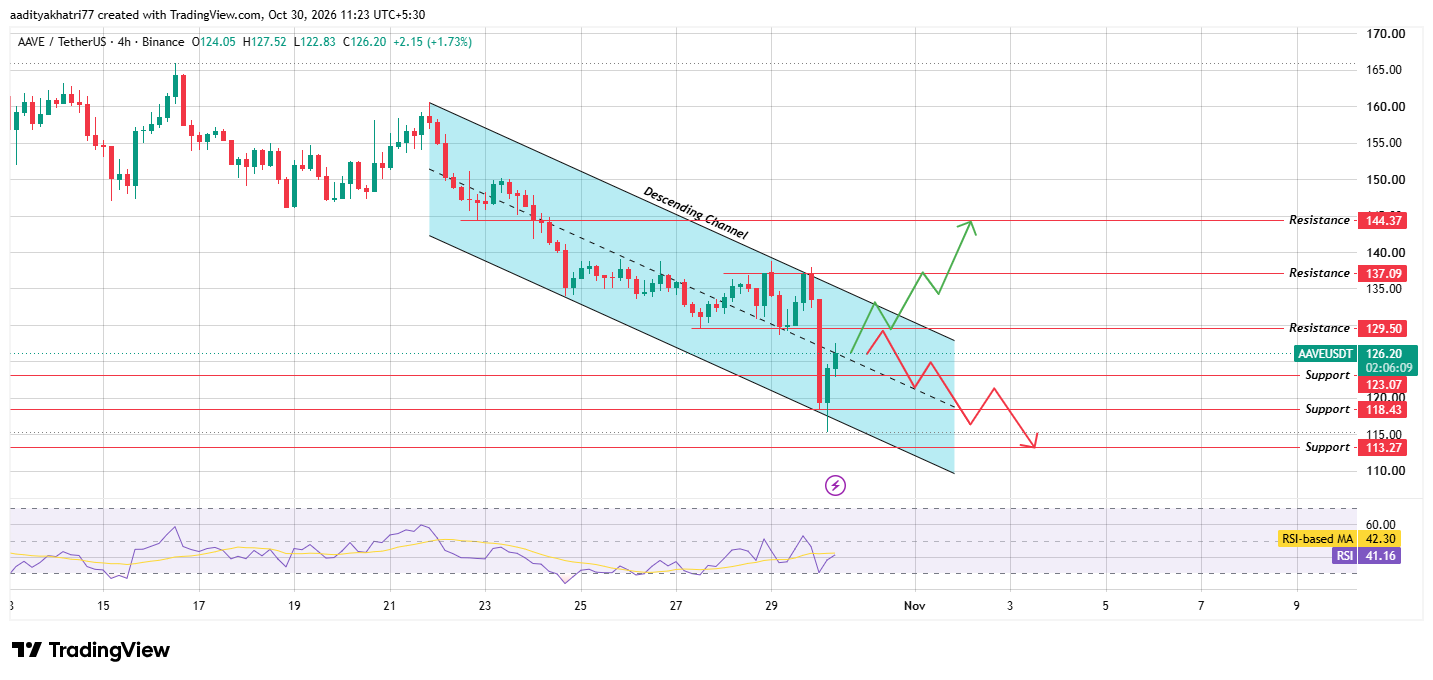Click the purple lightning event icon
The width and height of the screenshot is (1433, 680).
[x=836, y=486]
